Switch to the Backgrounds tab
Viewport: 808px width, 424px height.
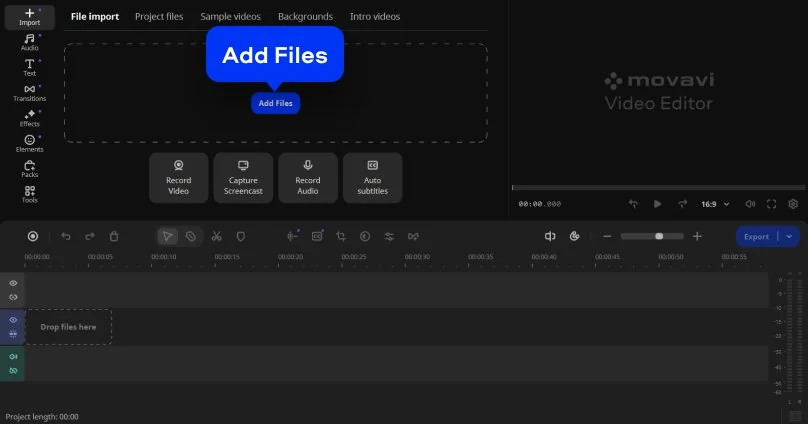pos(305,17)
